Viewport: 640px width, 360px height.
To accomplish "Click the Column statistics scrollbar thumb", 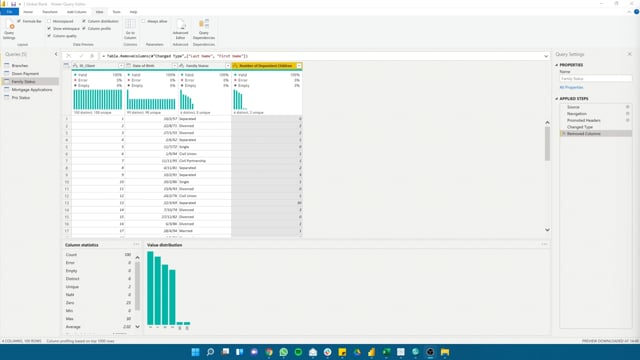I will 137,286.
